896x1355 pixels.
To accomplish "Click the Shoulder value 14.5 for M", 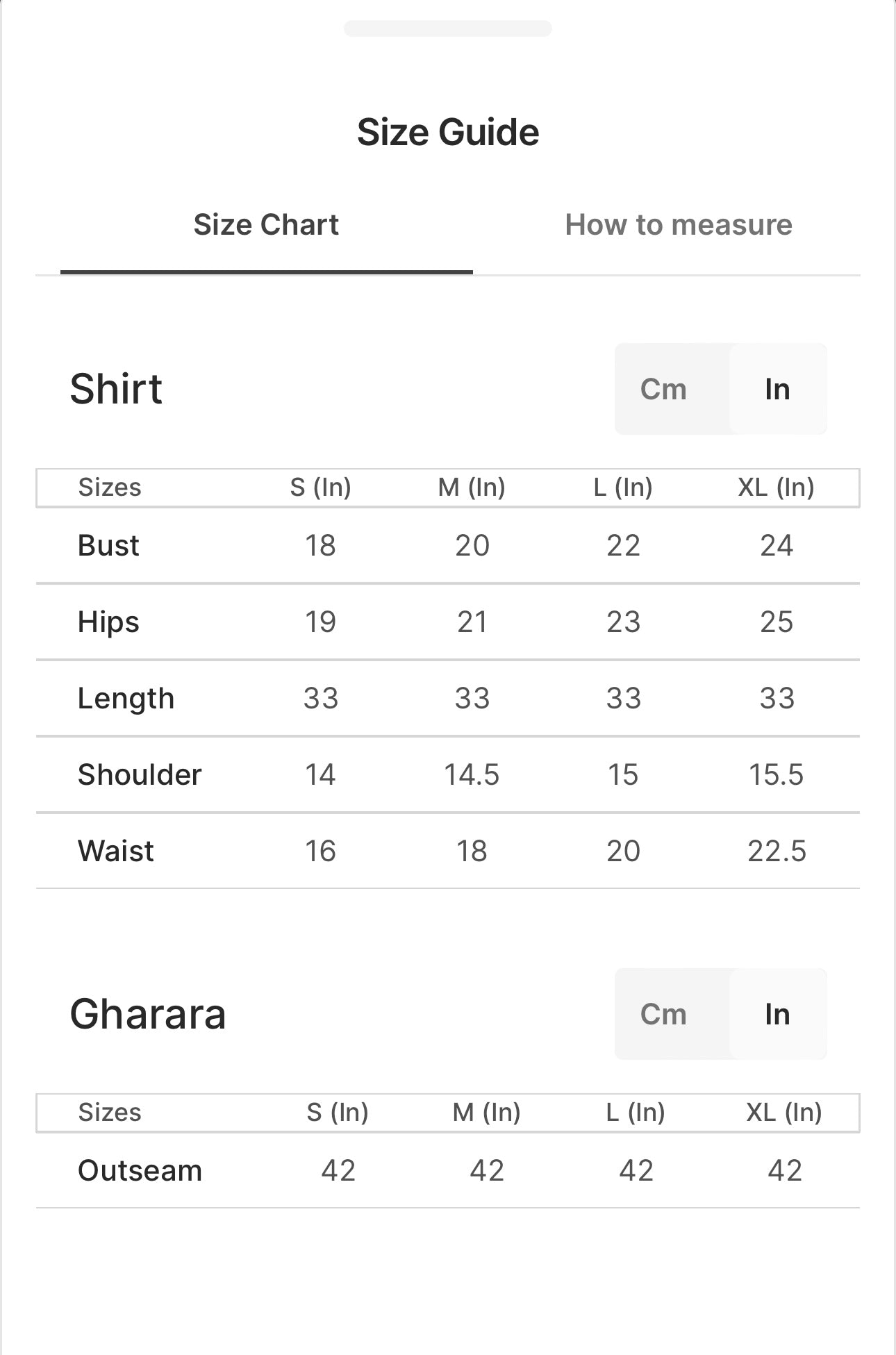I will click(x=472, y=774).
